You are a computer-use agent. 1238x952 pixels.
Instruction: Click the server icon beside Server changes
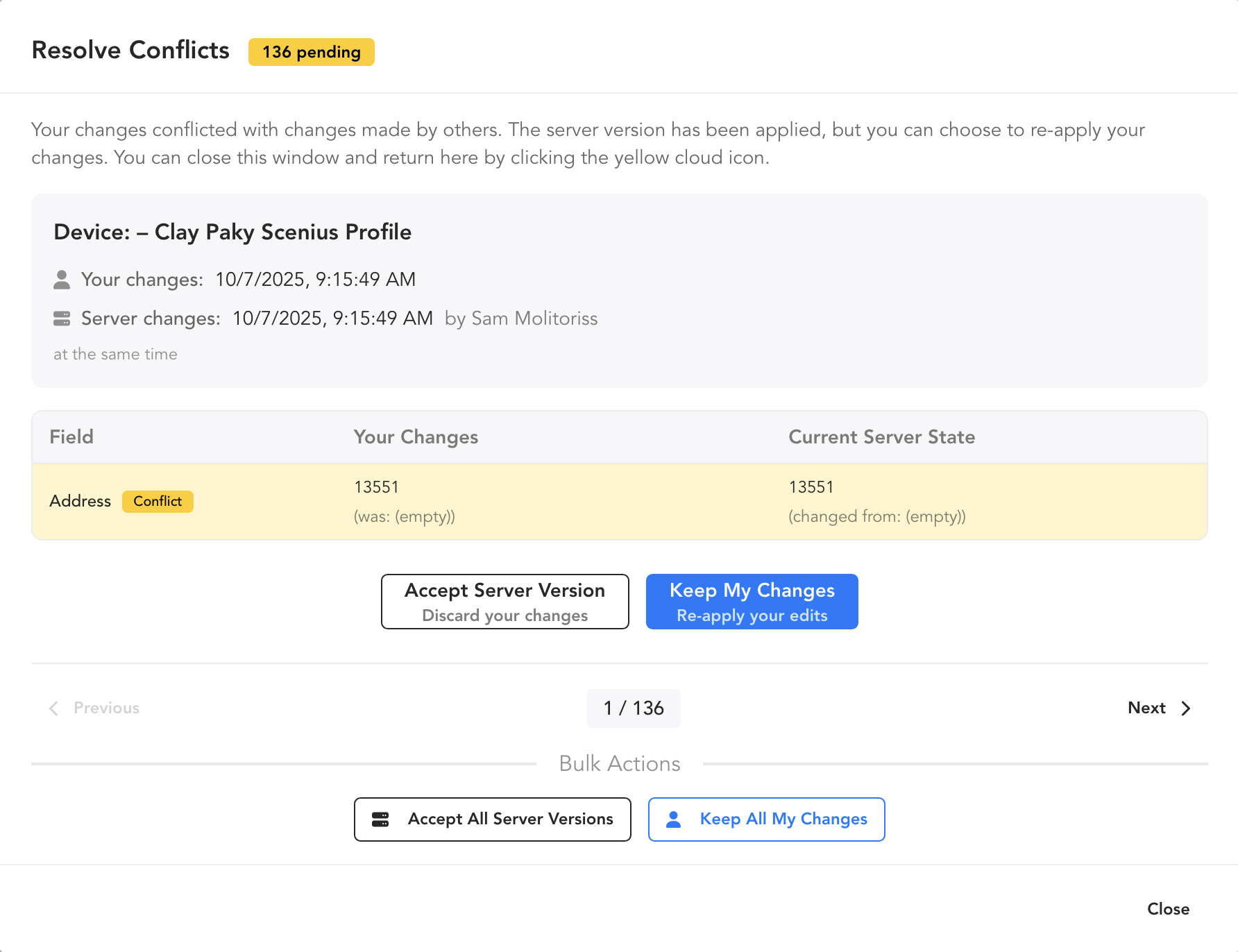coord(62,318)
